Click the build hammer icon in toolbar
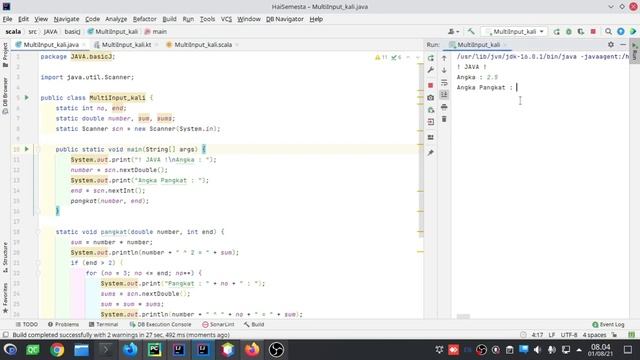The image size is (640, 360). tap(471, 31)
